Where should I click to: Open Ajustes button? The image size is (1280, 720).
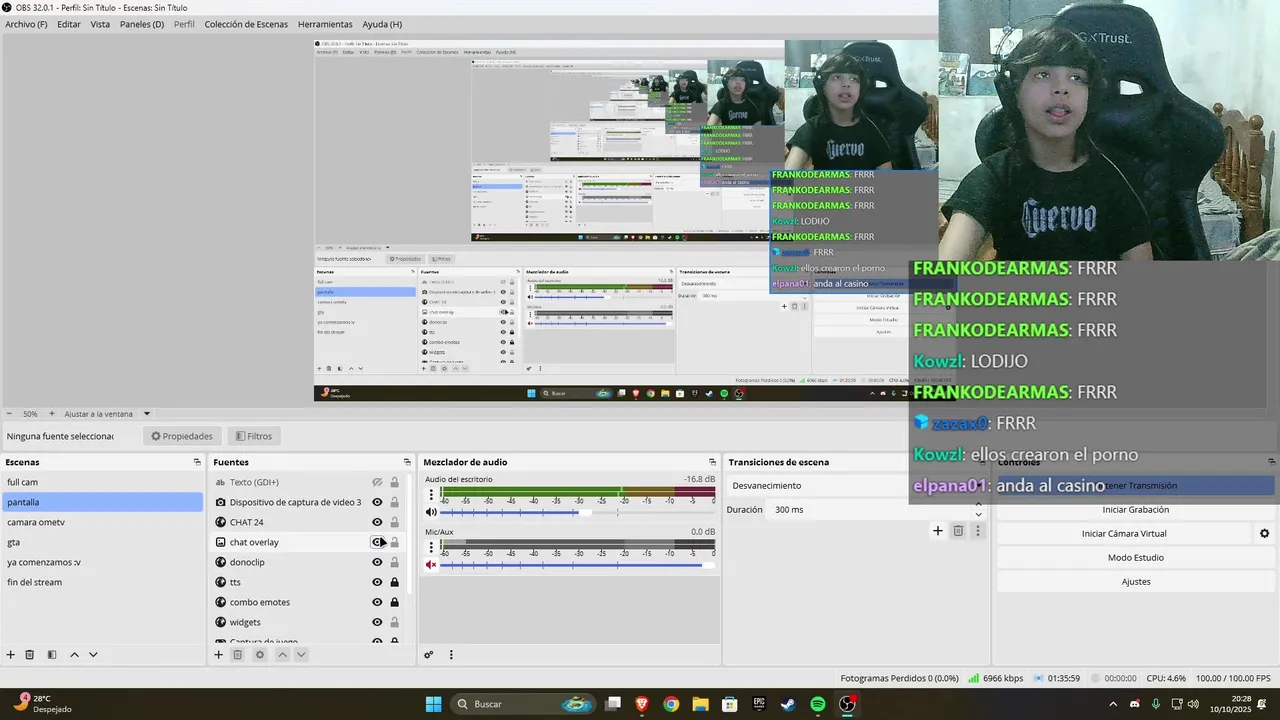(x=1135, y=582)
